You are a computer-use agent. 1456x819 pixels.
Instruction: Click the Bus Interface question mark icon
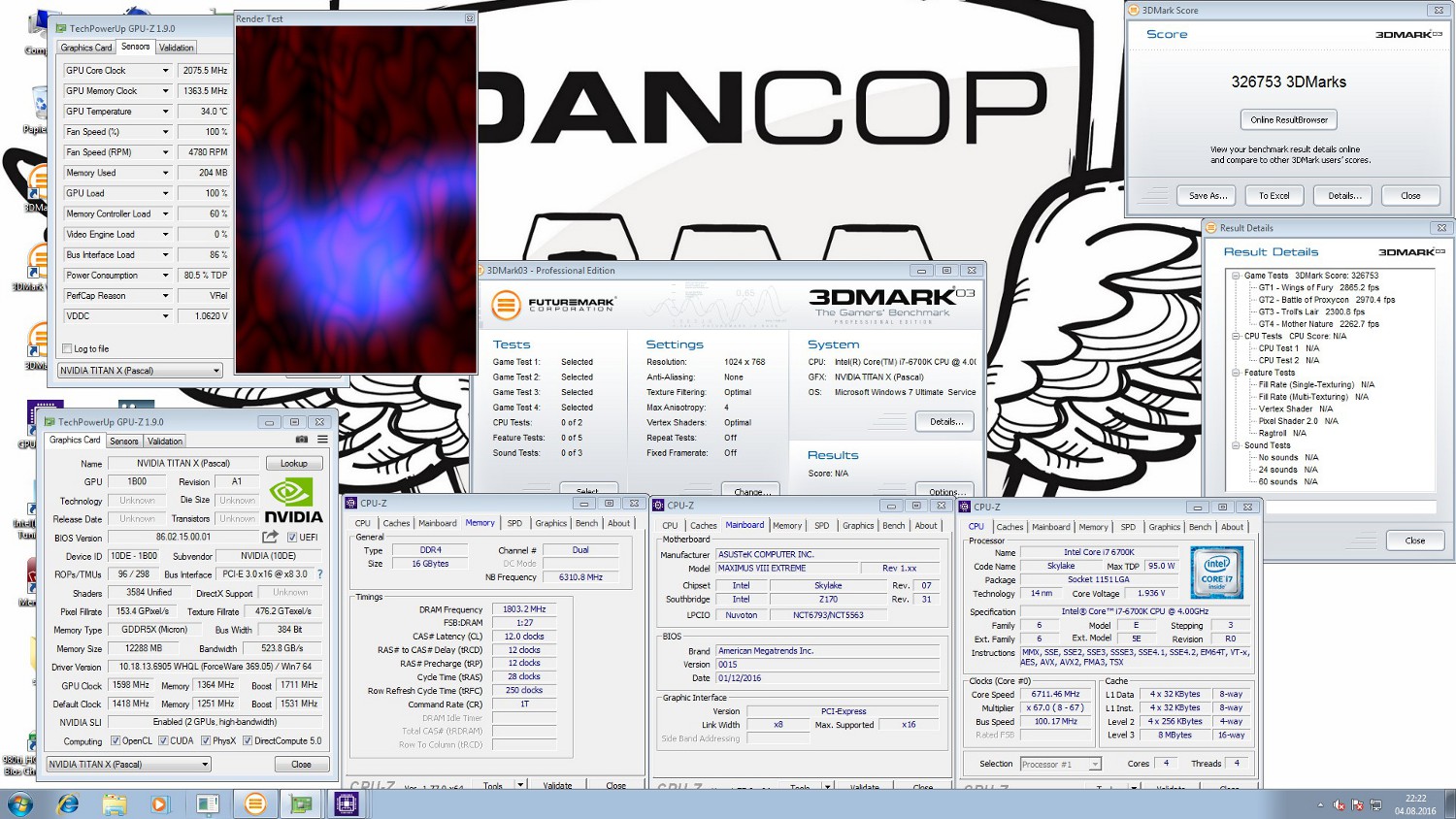pos(319,574)
